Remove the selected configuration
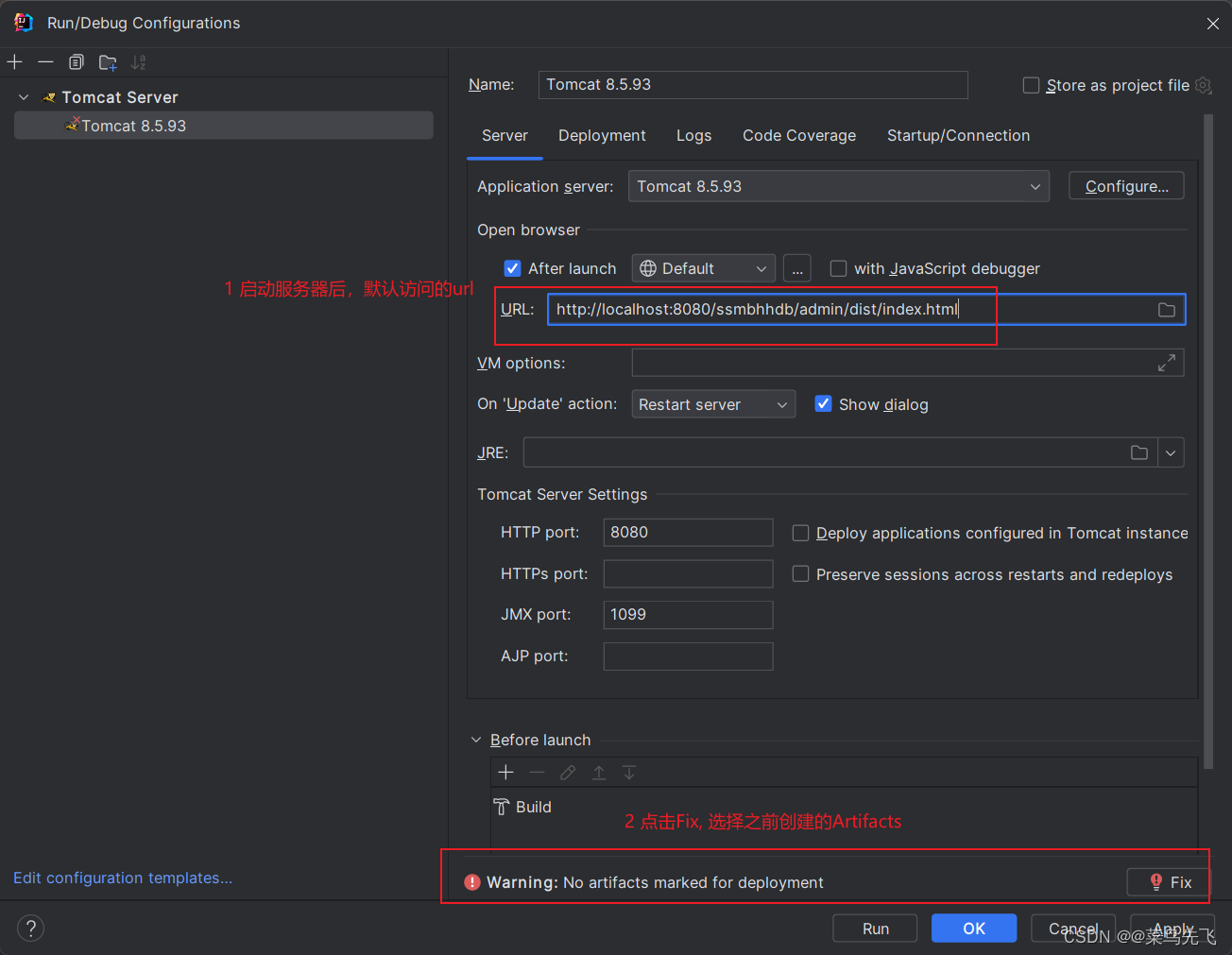Image resolution: width=1232 pixels, height=955 pixels. 45,62
